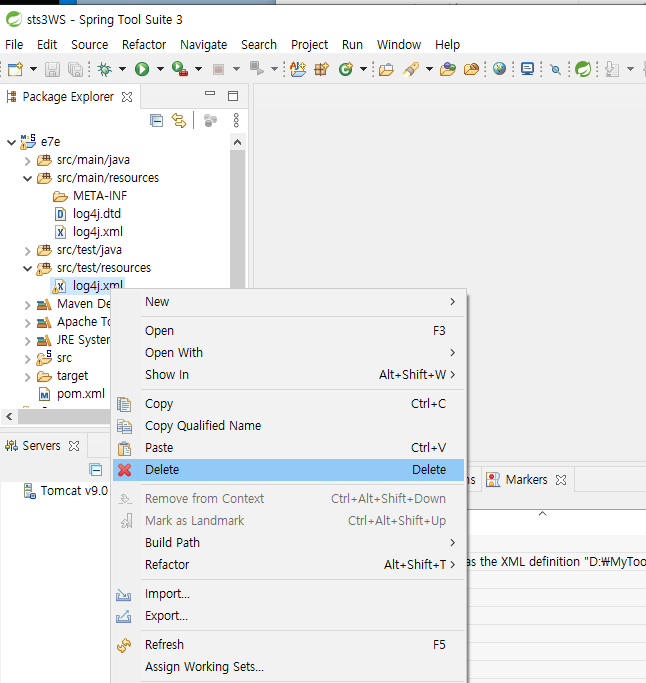Collapse the src/main/resources folder
This screenshot has height=683, width=646.
click(x=27, y=179)
